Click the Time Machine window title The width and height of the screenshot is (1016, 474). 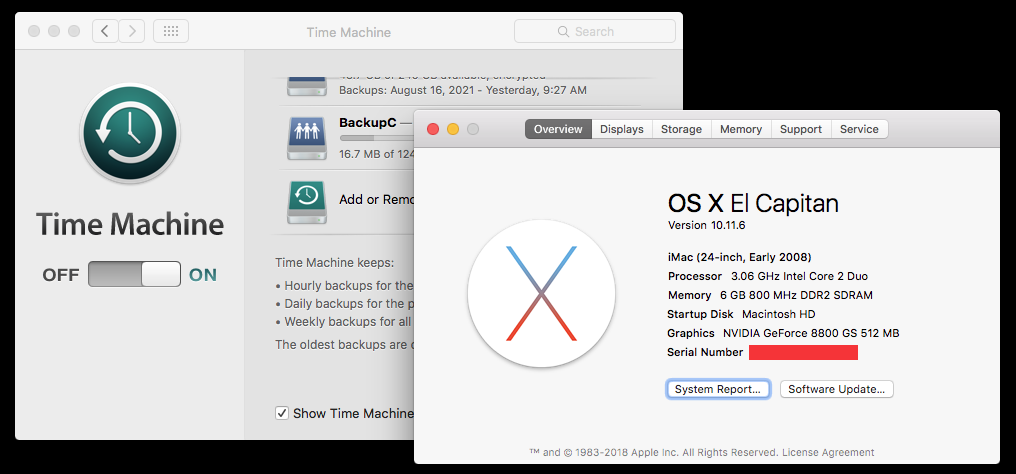[349, 32]
